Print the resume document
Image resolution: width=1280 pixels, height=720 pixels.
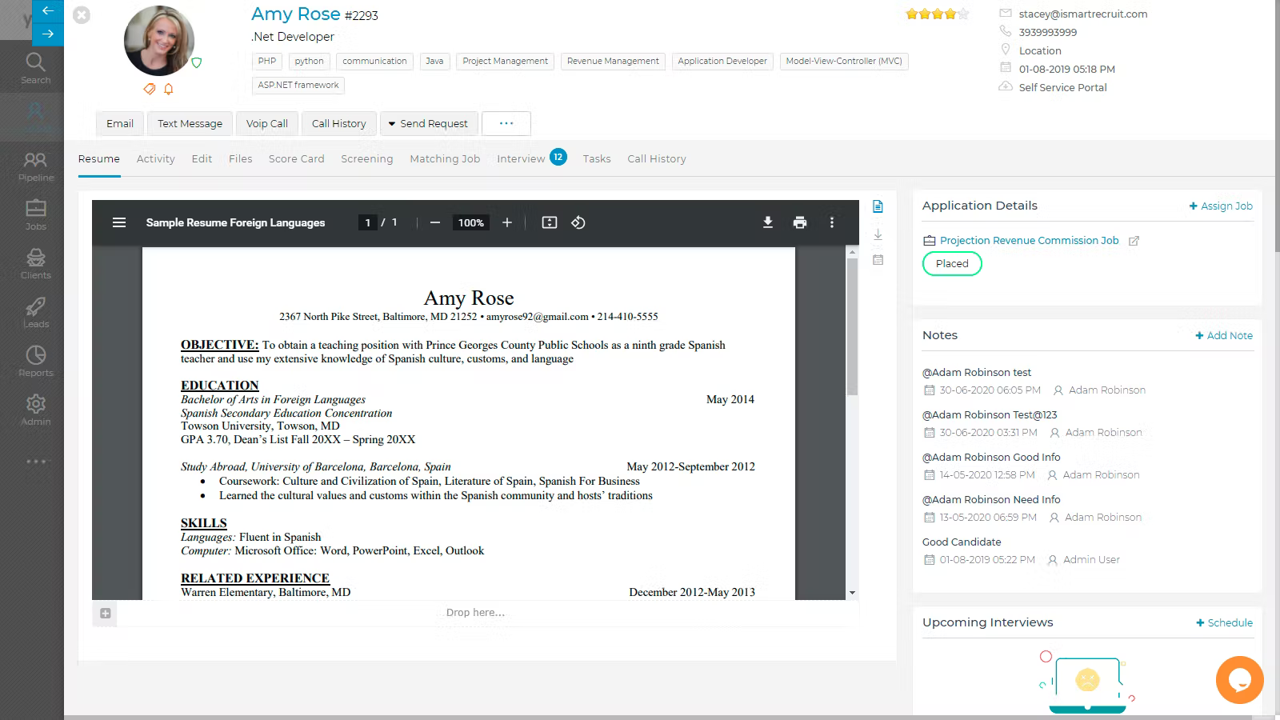(799, 223)
